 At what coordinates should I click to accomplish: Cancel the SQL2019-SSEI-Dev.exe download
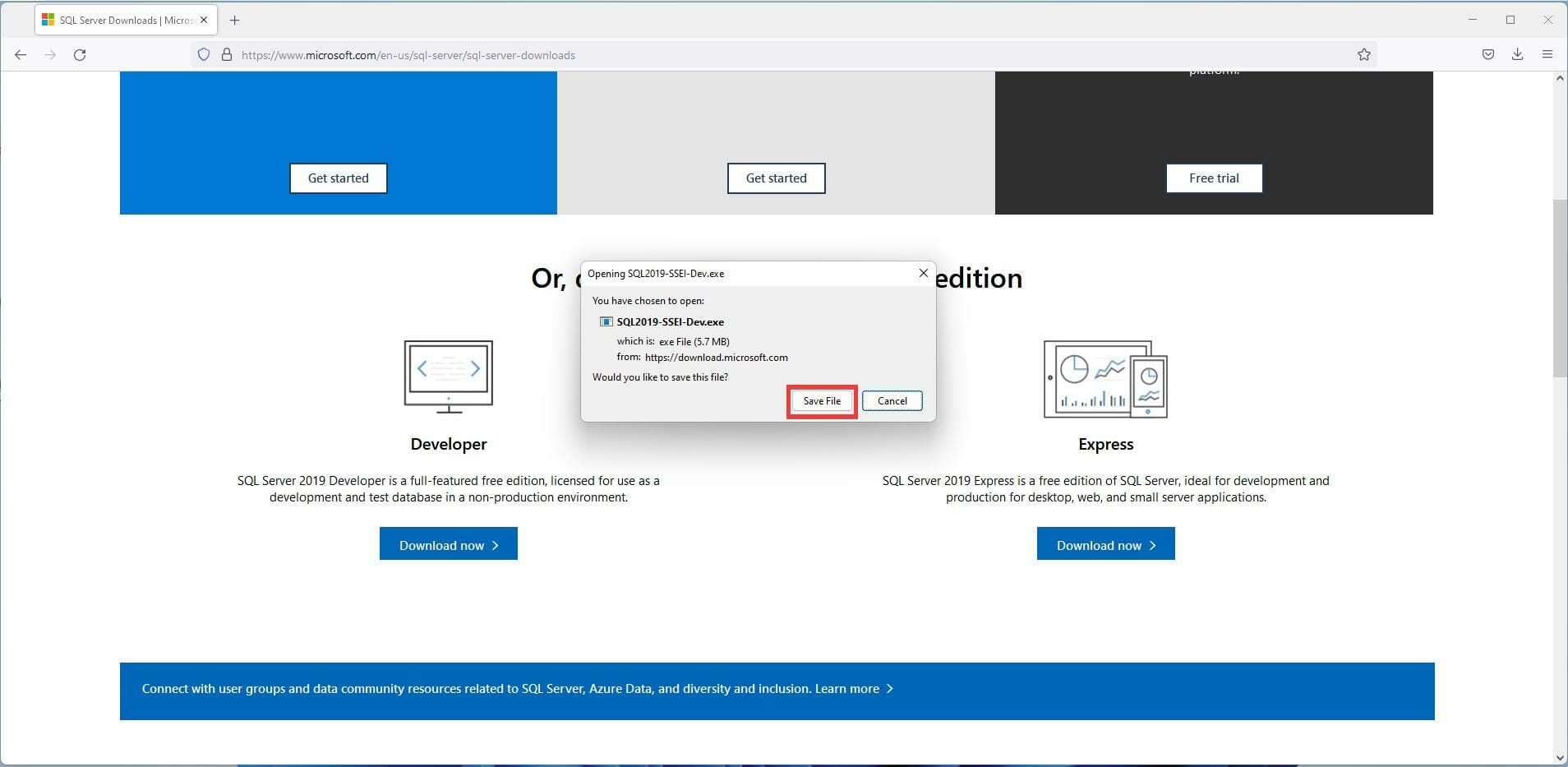click(x=892, y=400)
